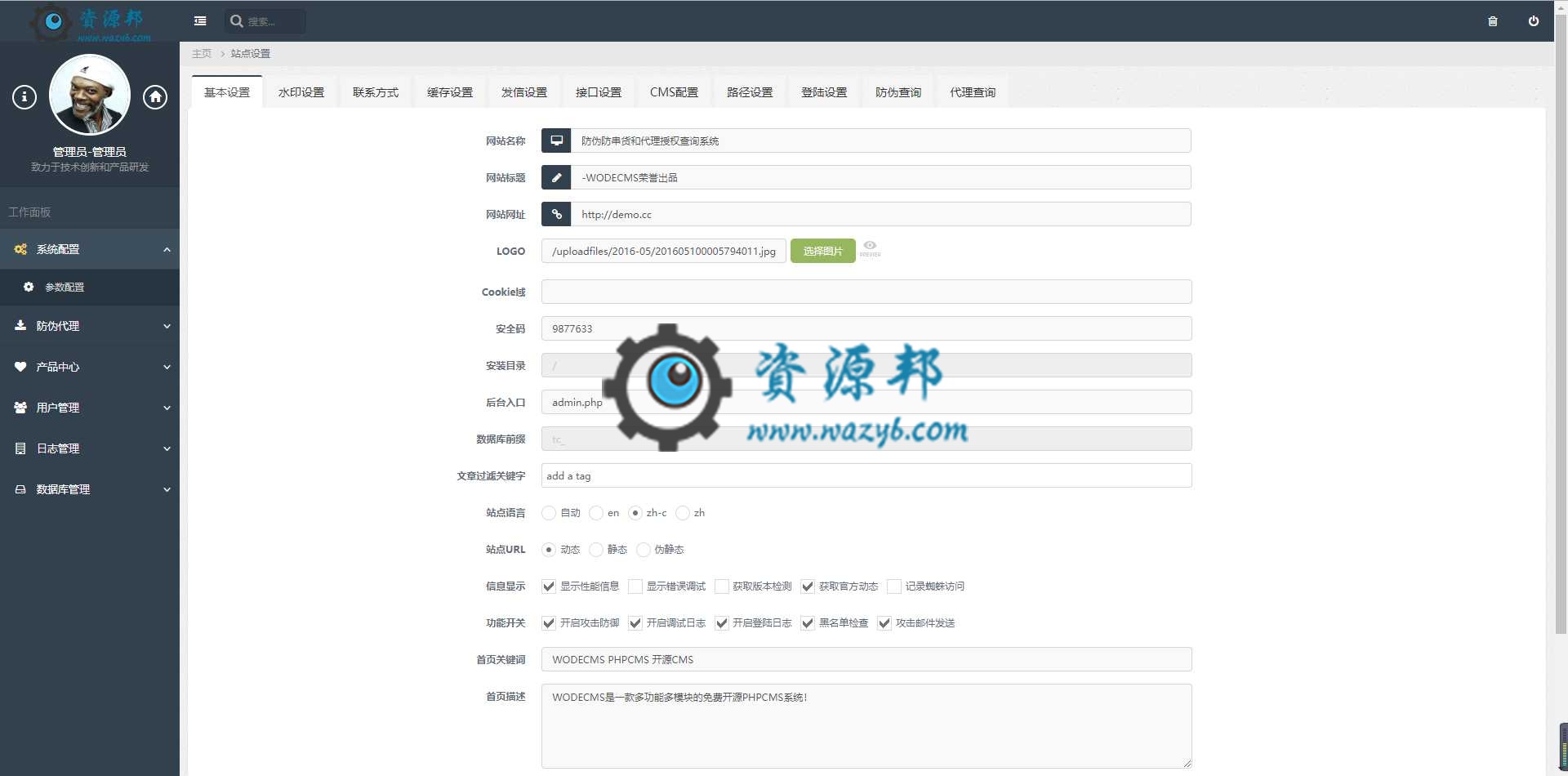Click the 主页 breadcrumb link
Image resolution: width=1568 pixels, height=776 pixels.
pos(202,53)
